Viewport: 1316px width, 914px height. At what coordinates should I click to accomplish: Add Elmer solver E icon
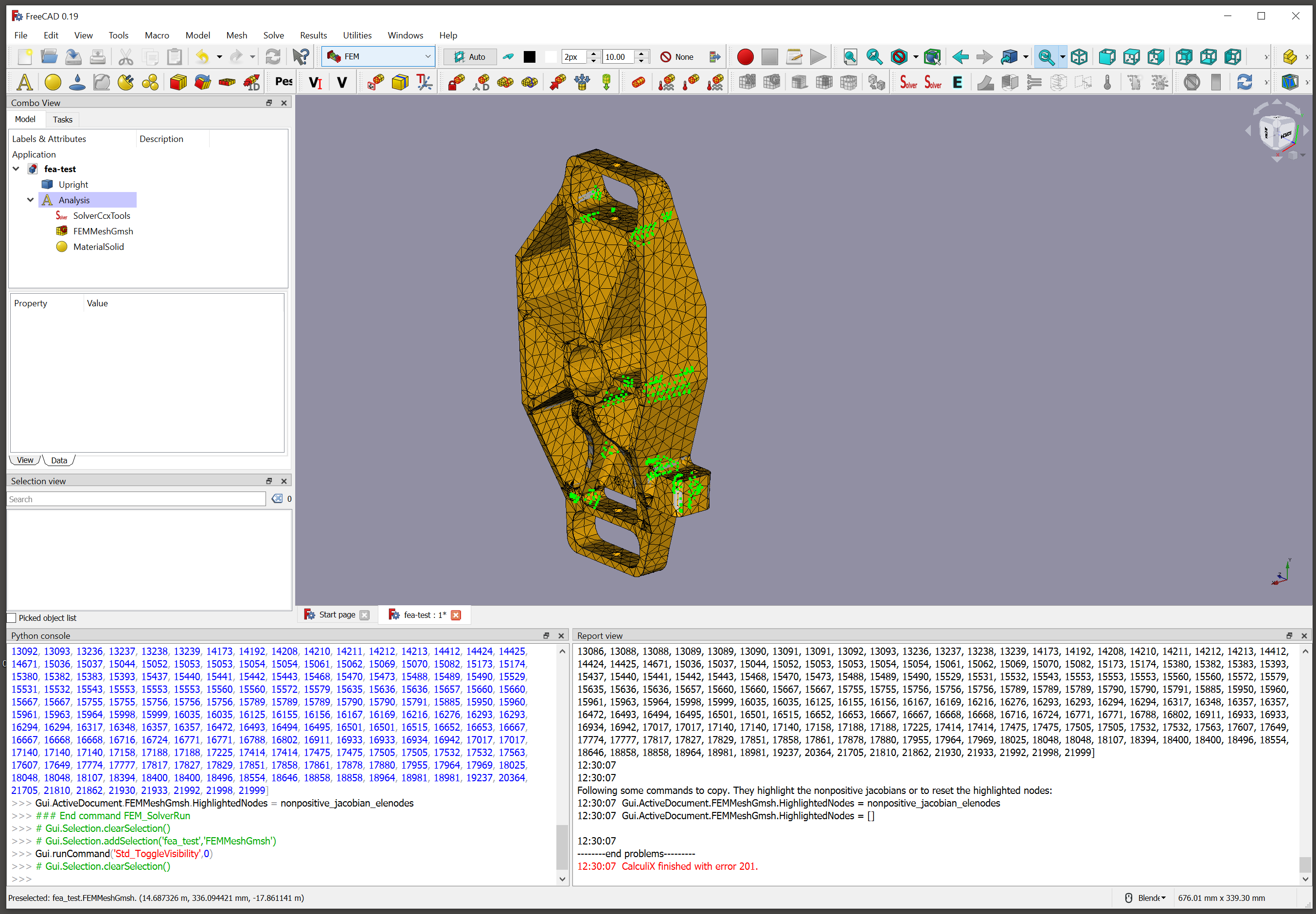958,83
